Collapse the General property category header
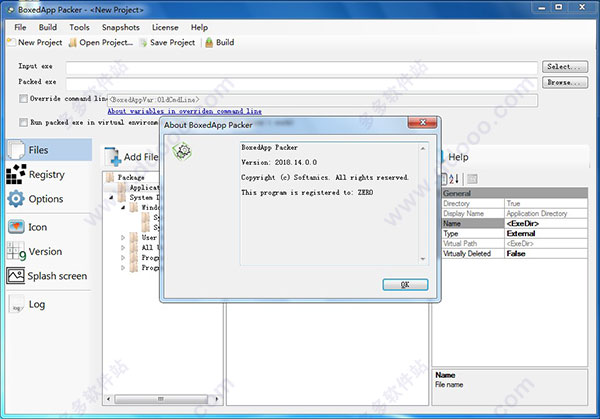Image resolution: width=600 pixels, height=419 pixels. point(515,193)
